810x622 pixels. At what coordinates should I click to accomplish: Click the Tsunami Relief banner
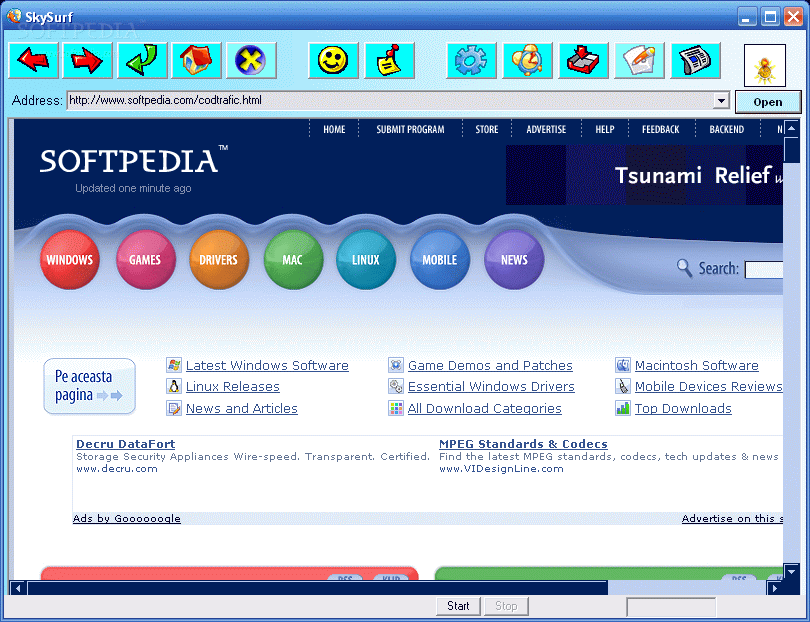click(644, 175)
